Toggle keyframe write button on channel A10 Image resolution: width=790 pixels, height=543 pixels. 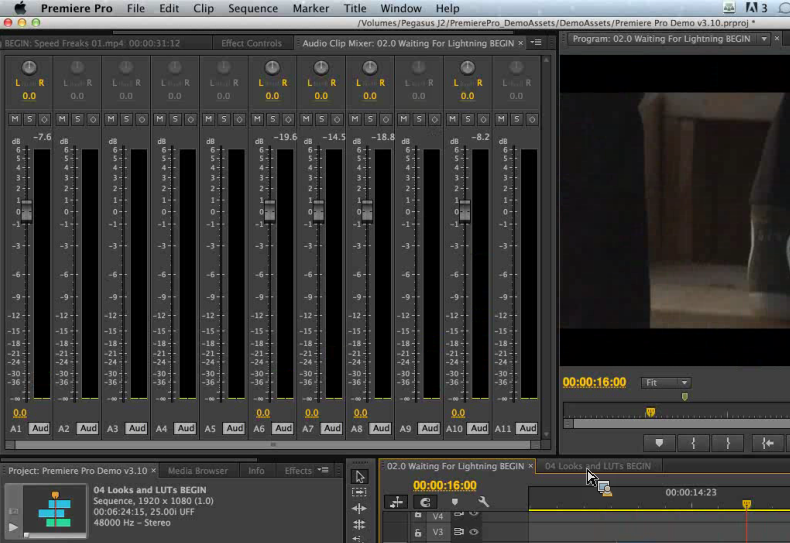[483, 119]
